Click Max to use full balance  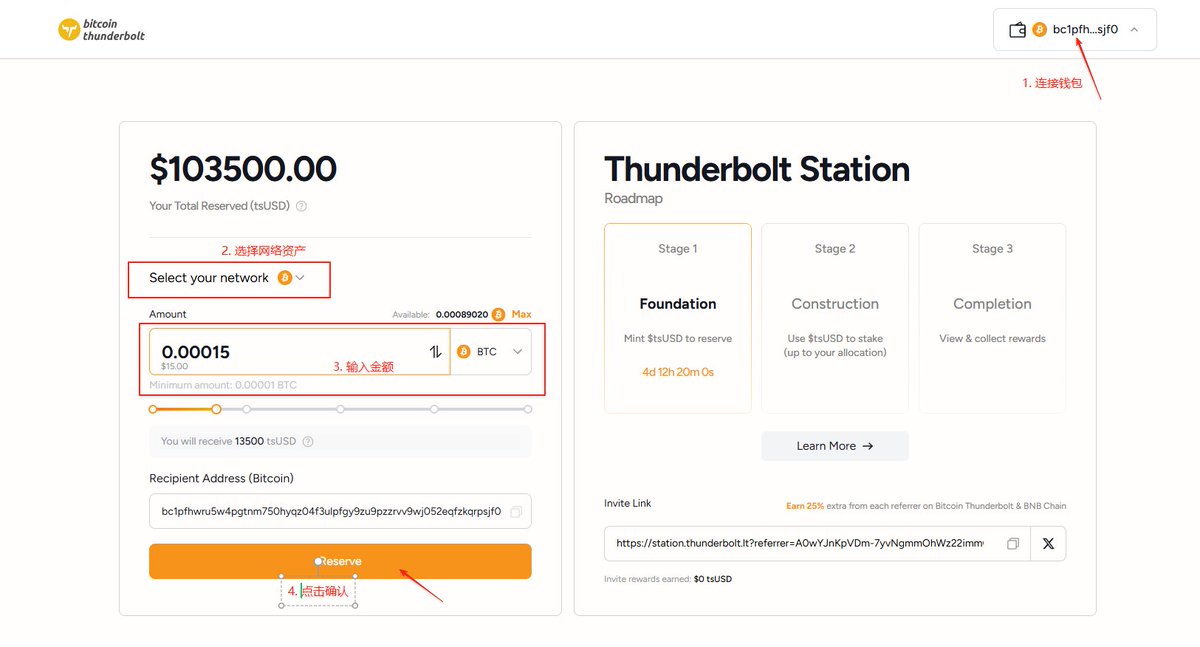[521, 314]
